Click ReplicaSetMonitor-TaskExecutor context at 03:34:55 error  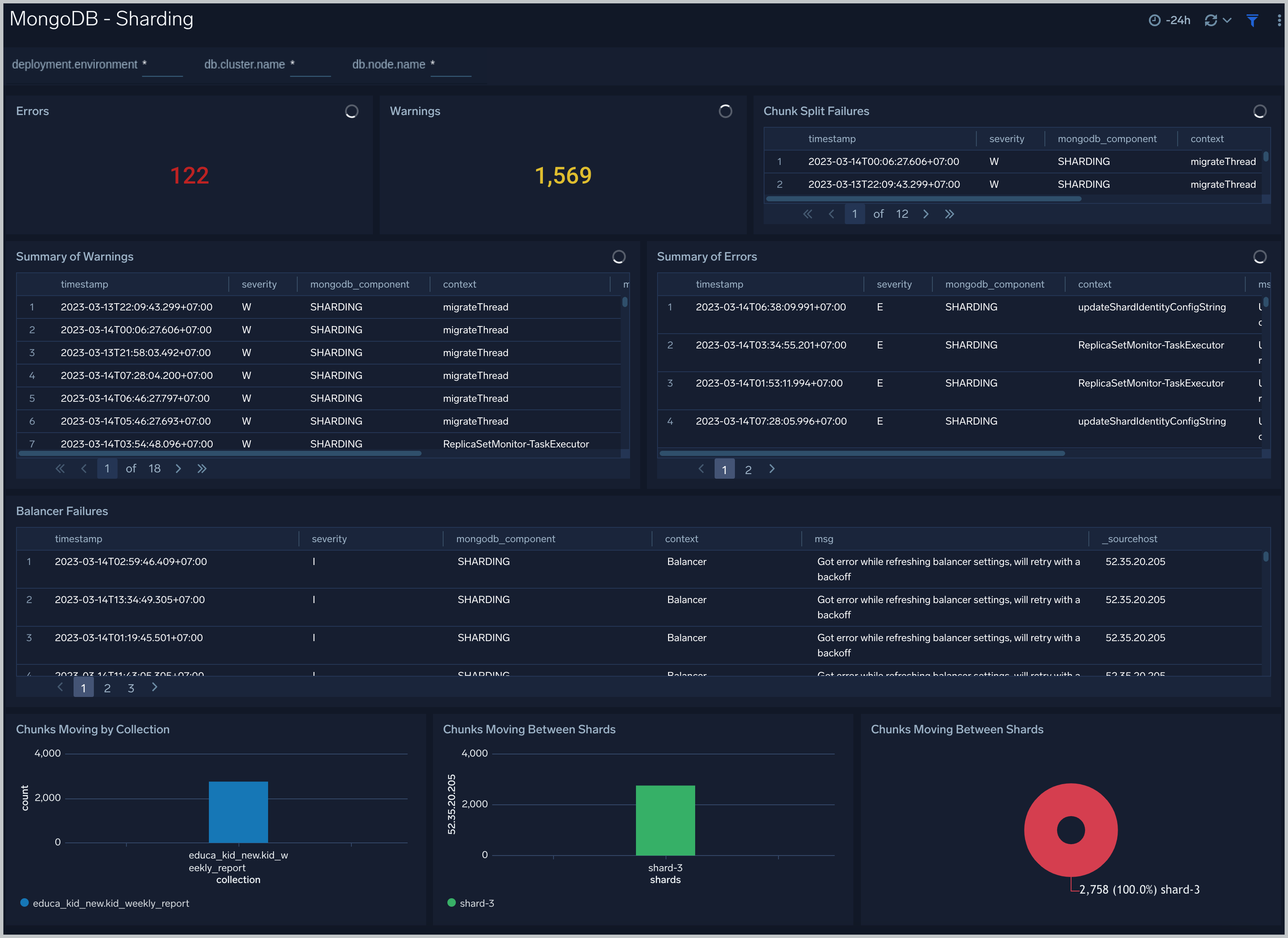click(x=1151, y=346)
